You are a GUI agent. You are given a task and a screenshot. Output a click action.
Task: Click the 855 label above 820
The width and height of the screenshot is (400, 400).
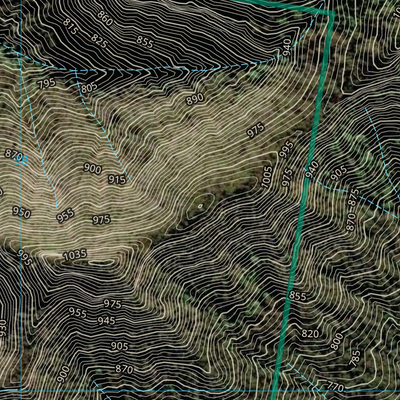coord(298,296)
